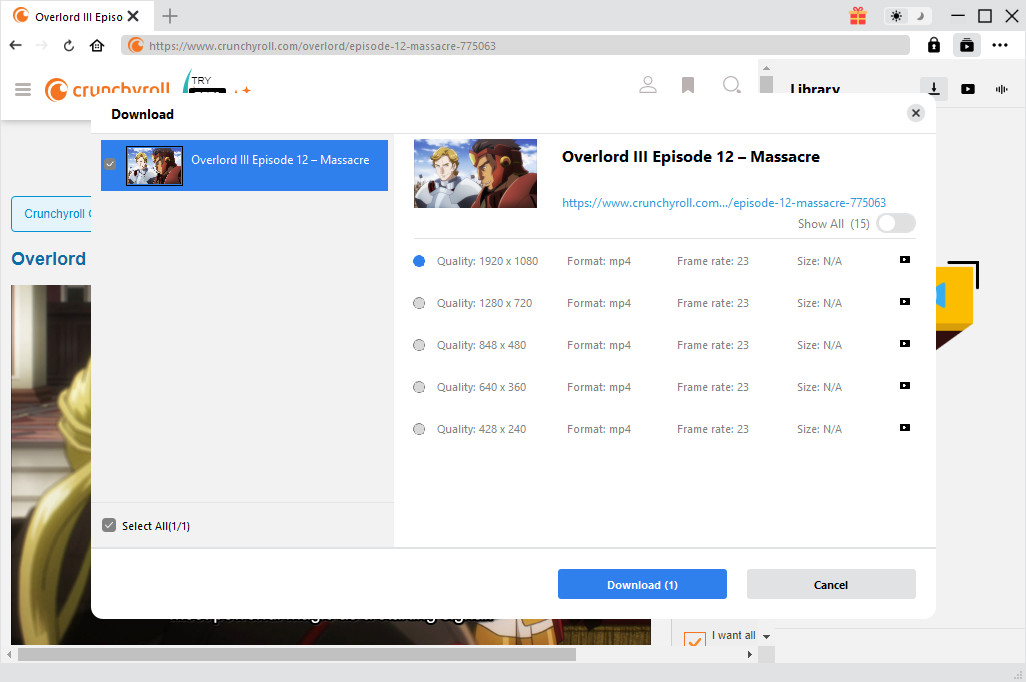The image size is (1026, 682).
Task: Expand the arrow next to I want all
Action: [x=764, y=635]
